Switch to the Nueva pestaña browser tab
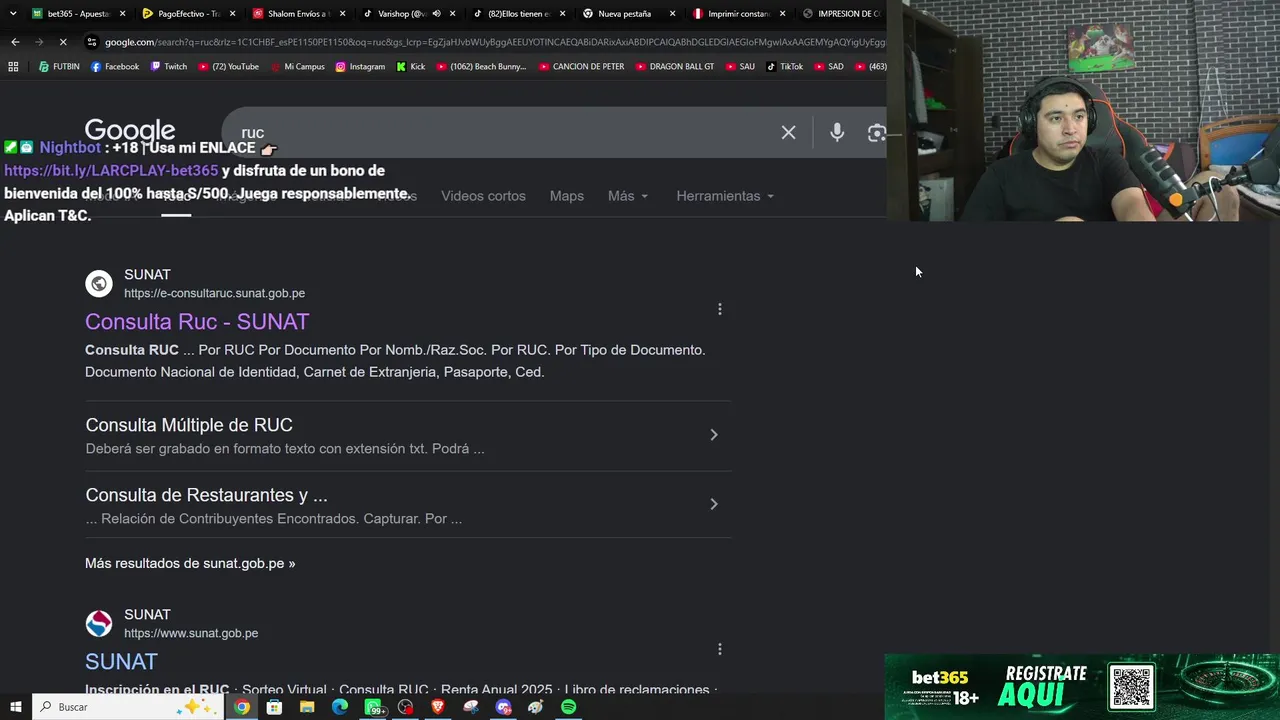The height and width of the screenshot is (720, 1280). tap(629, 14)
